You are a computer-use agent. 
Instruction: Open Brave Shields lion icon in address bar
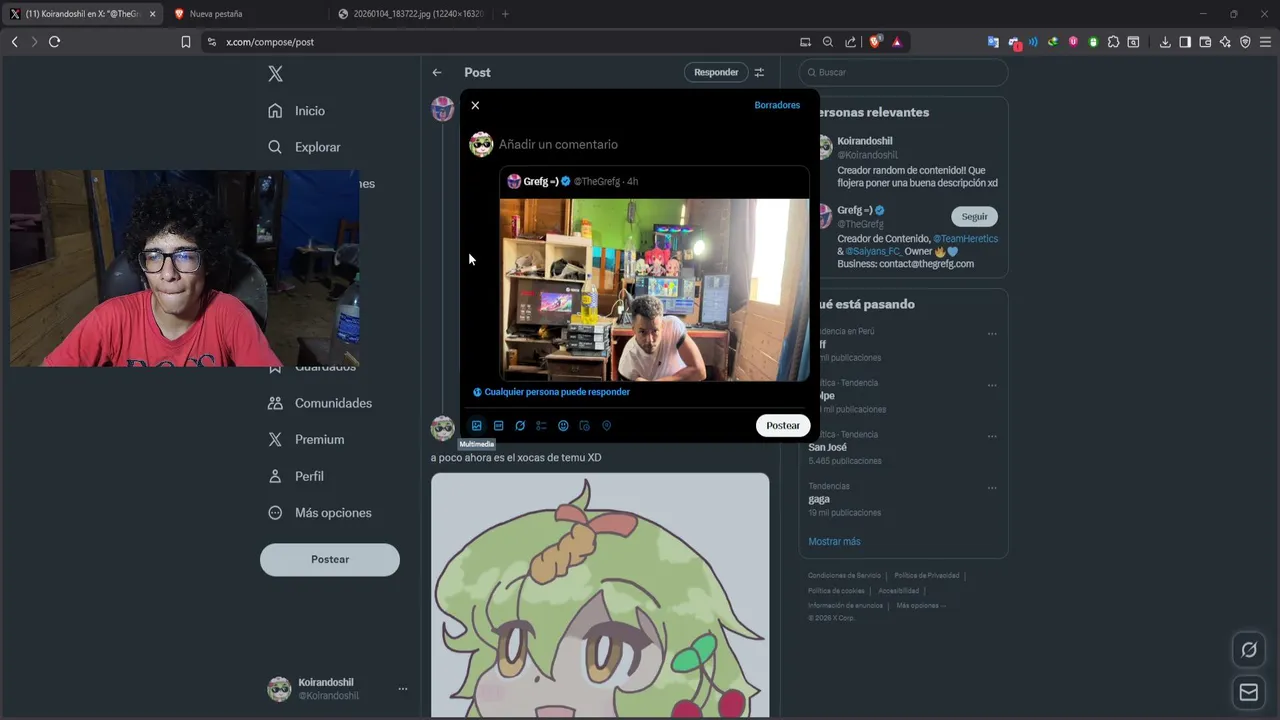tap(875, 42)
